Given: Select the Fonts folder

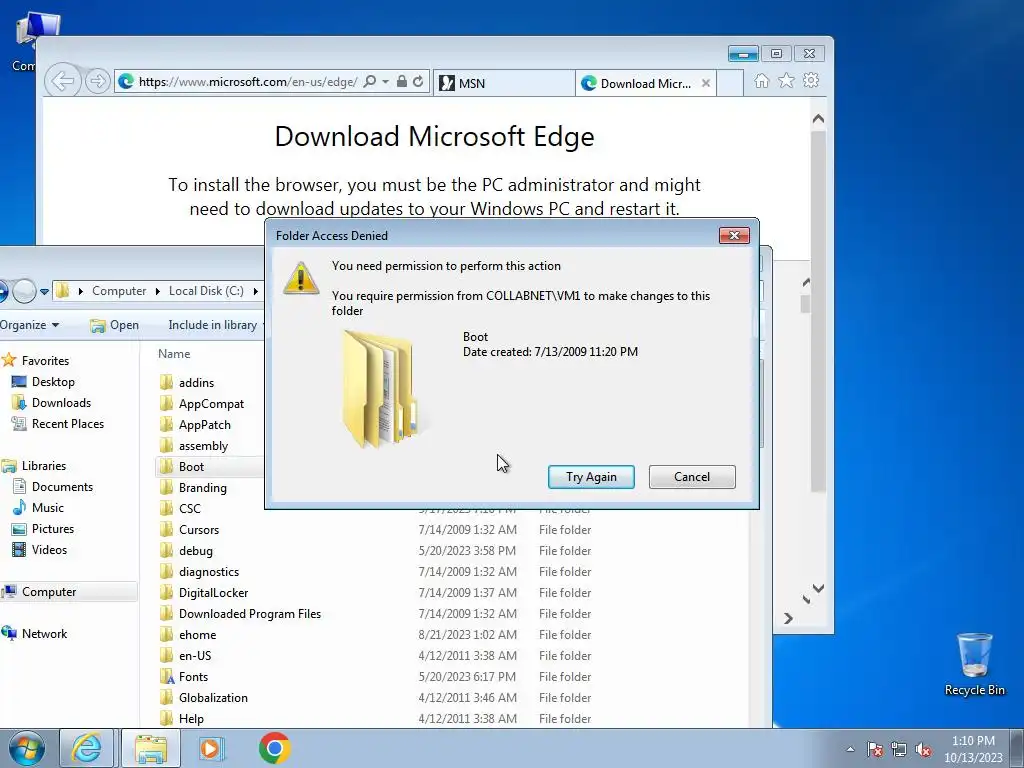Looking at the screenshot, I should tap(193, 677).
